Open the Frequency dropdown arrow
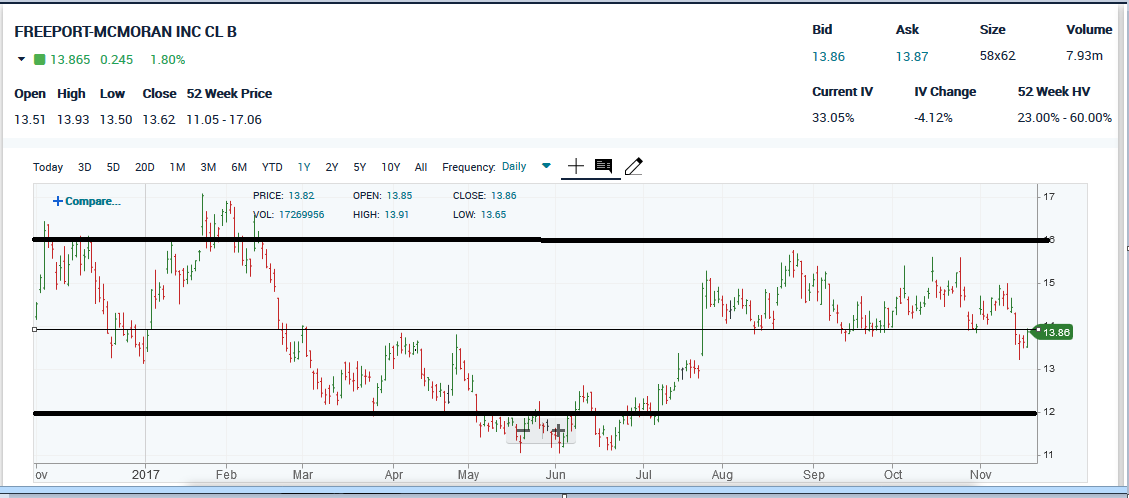 (546, 166)
